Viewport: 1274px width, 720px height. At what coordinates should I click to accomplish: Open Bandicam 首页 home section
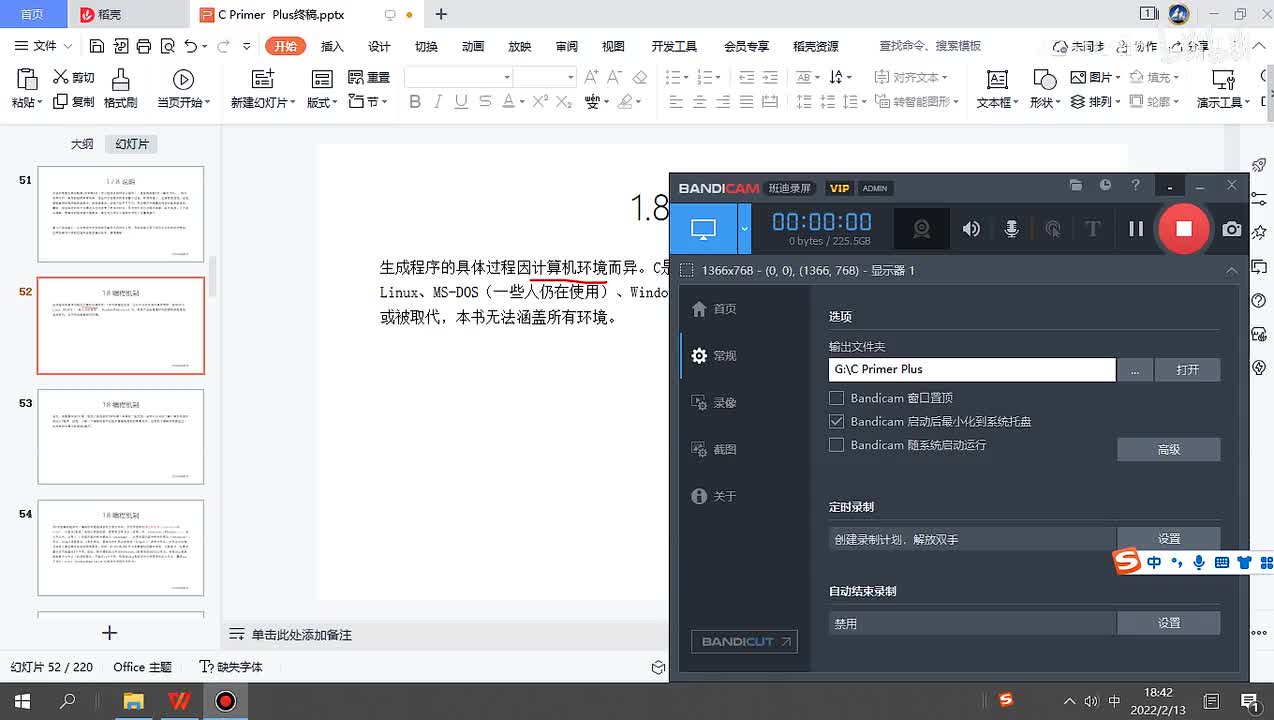[715, 309]
